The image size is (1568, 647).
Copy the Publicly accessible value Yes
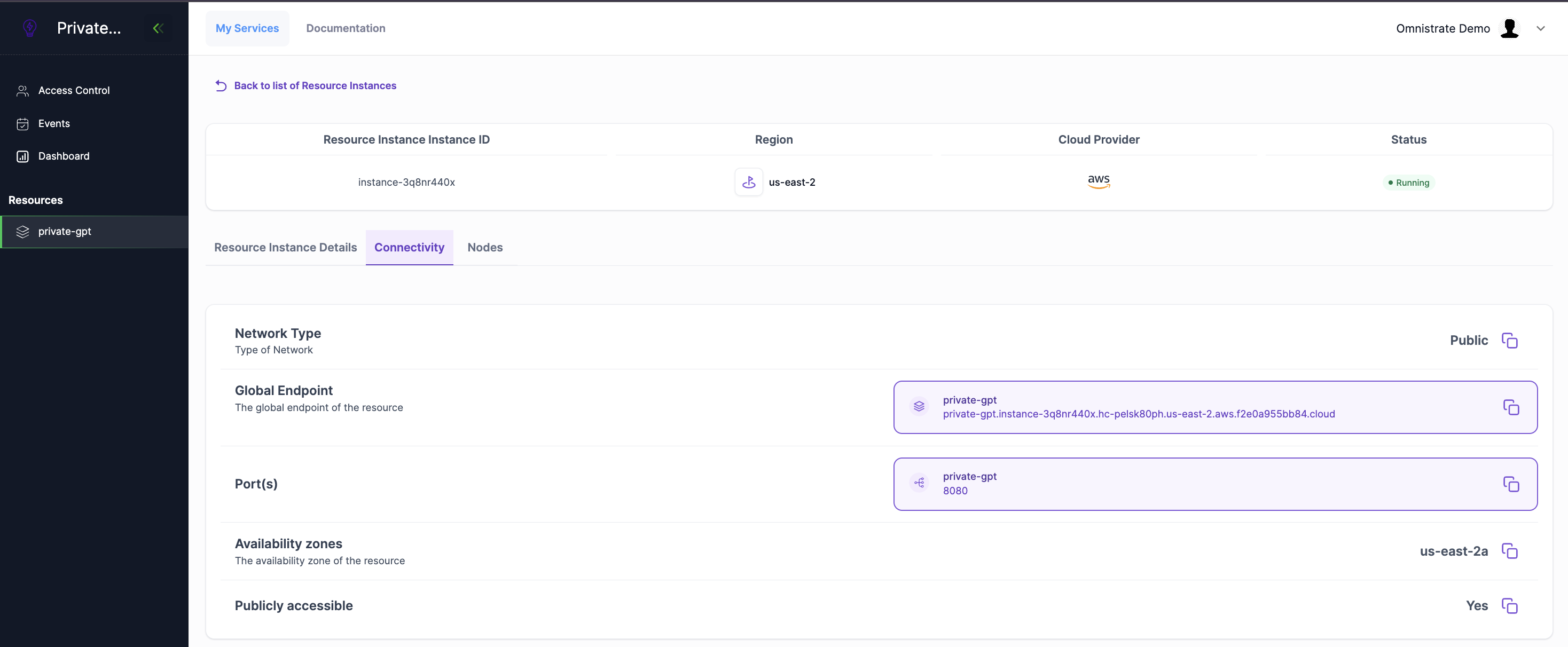1510,605
